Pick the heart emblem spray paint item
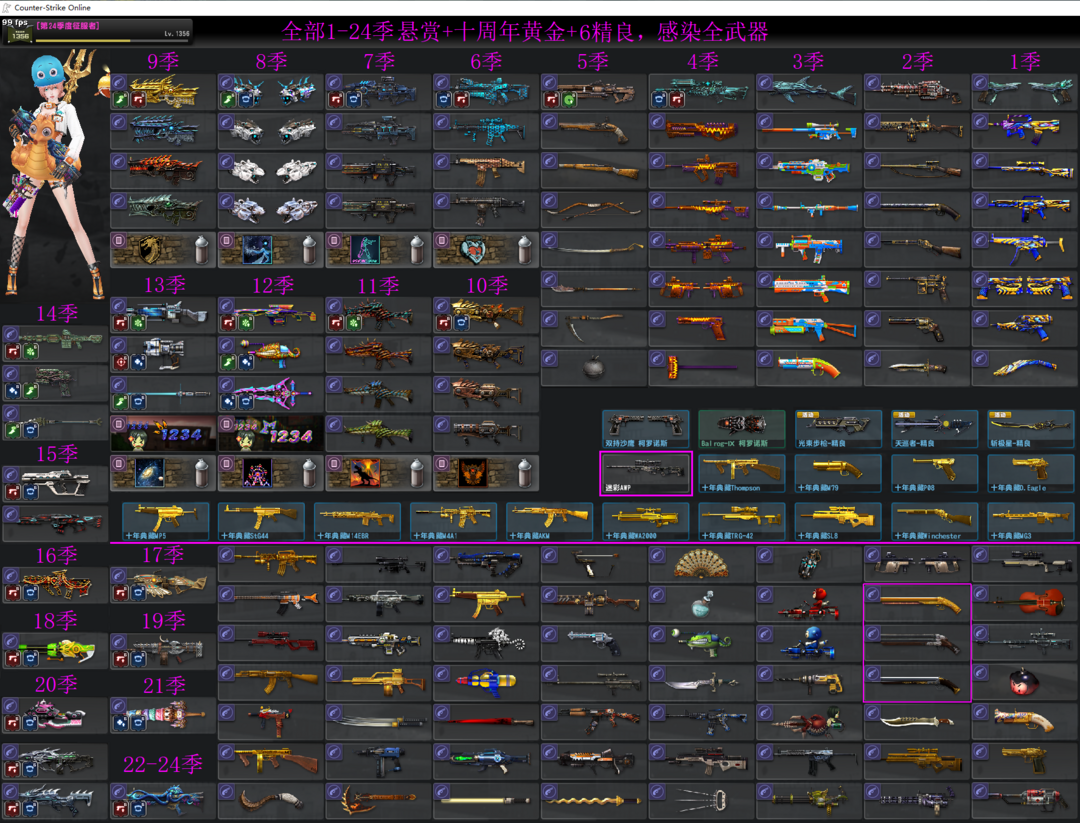Image resolution: width=1080 pixels, height=823 pixels. click(486, 249)
